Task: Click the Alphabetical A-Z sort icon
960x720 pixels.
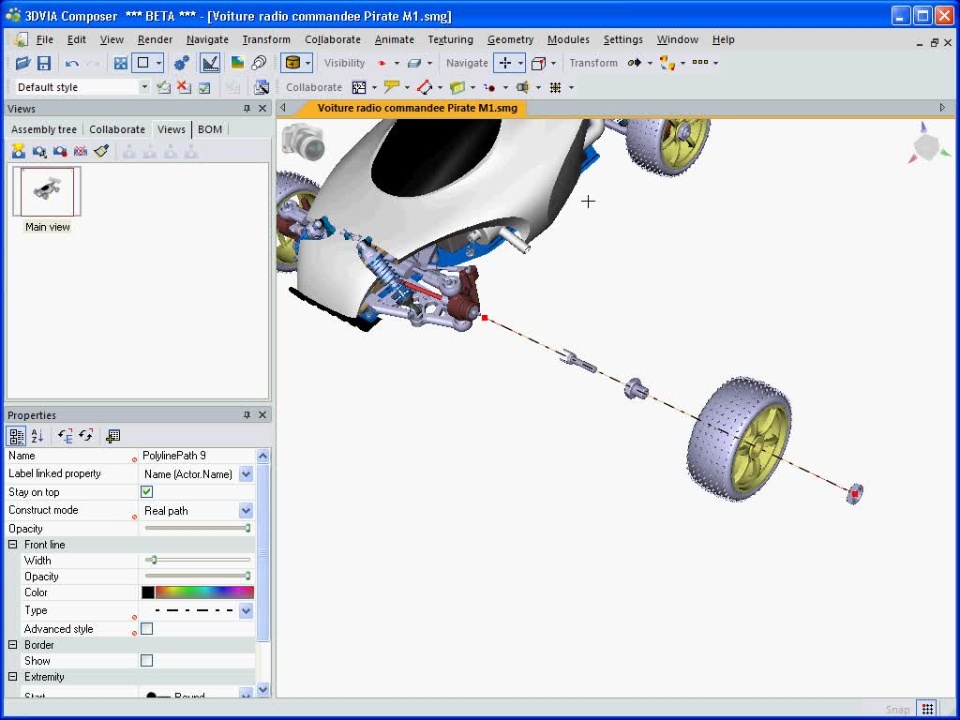Action: tap(37, 436)
